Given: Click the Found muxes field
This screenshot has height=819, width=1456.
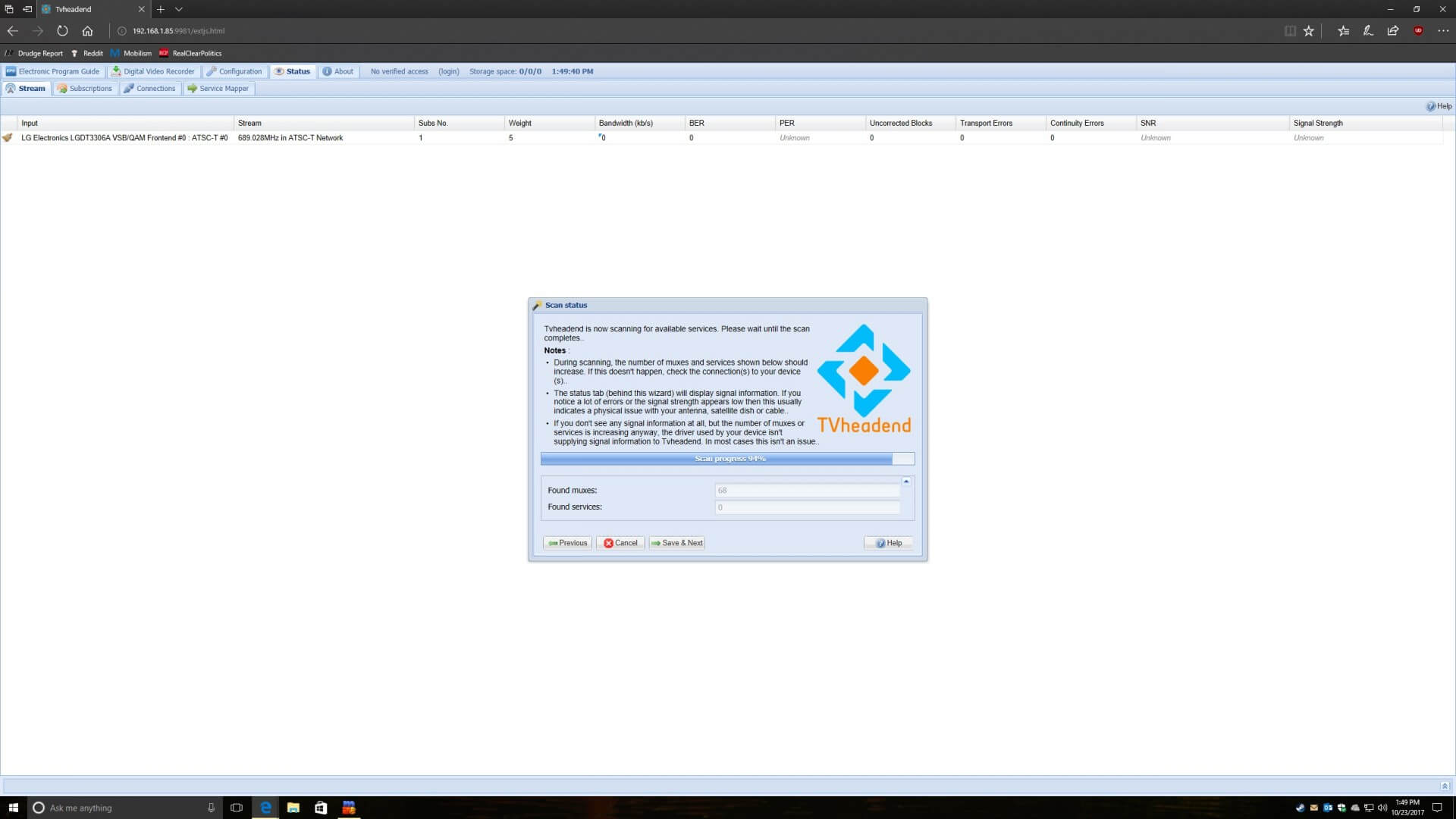Looking at the screenshot, I should [807, 491].
